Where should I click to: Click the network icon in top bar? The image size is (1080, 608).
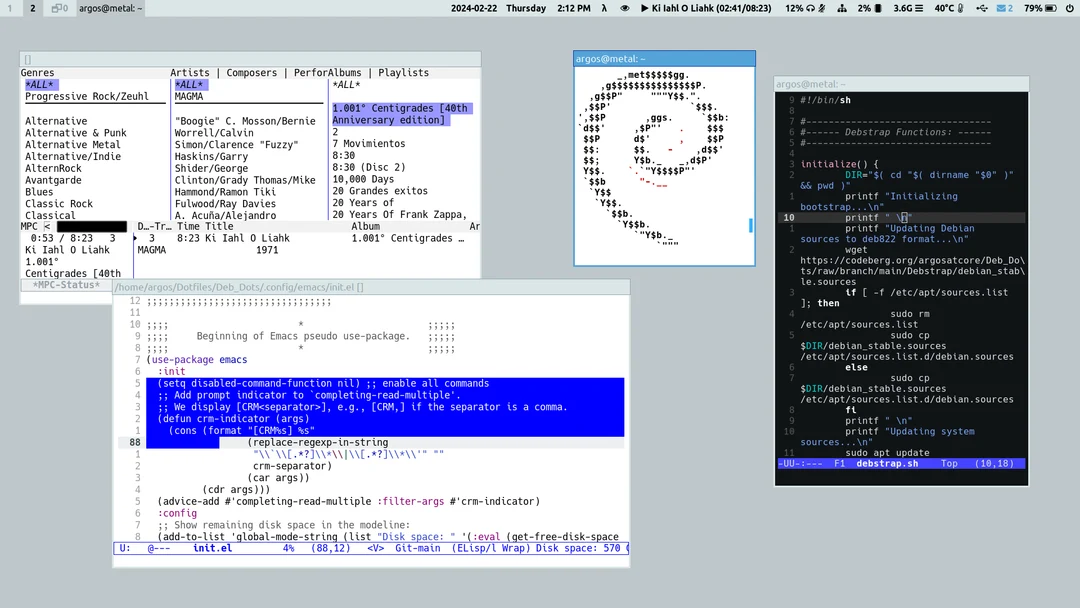pyautogui.click(x=841, y=8)
